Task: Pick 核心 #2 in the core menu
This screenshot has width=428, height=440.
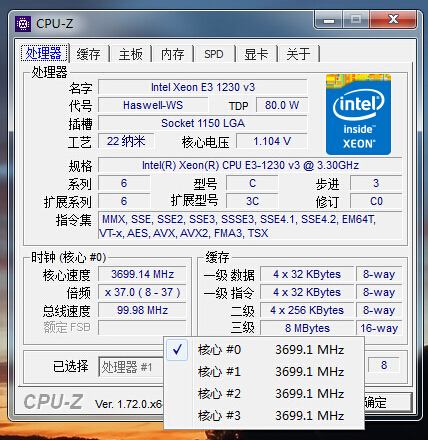Action: 264,394
